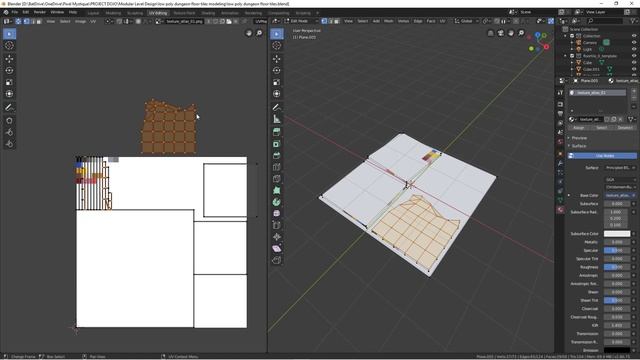Image resolution: width=640 pixels, height=360 pixels.
Task: Click the zoom icon in the UV editor
Action: 259,33
